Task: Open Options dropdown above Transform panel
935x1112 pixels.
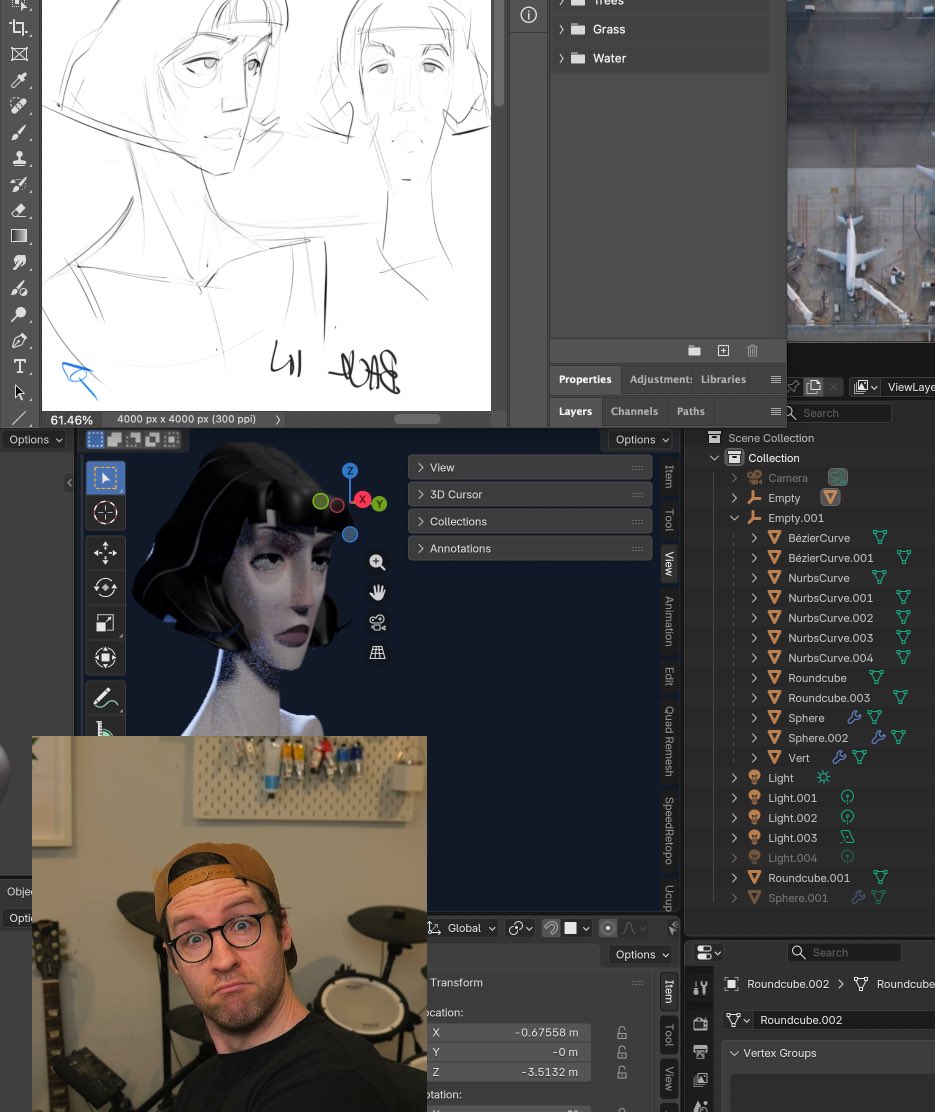Action: (641, 955)
